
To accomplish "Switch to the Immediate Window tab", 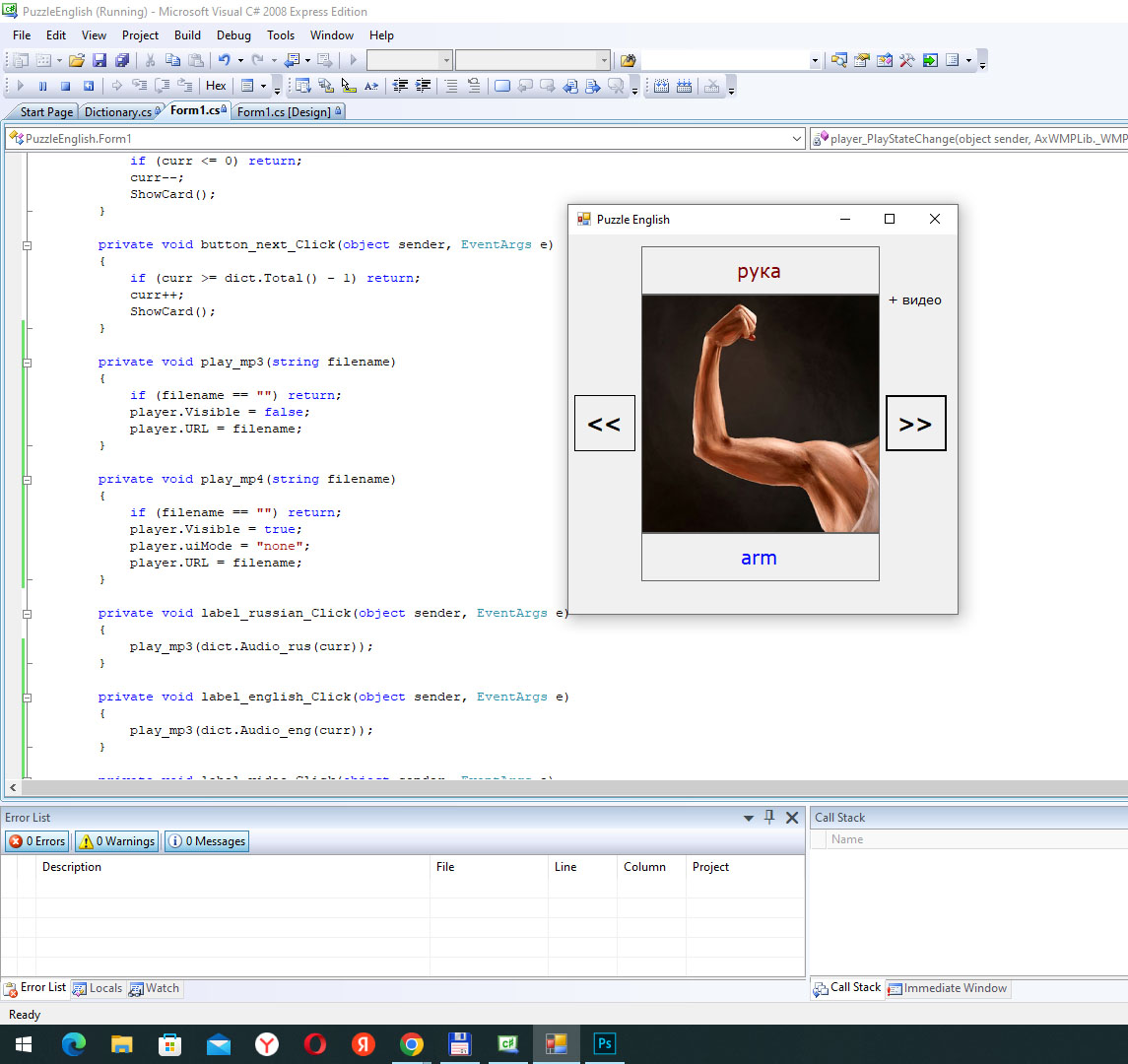I will [x=948, y=988].
